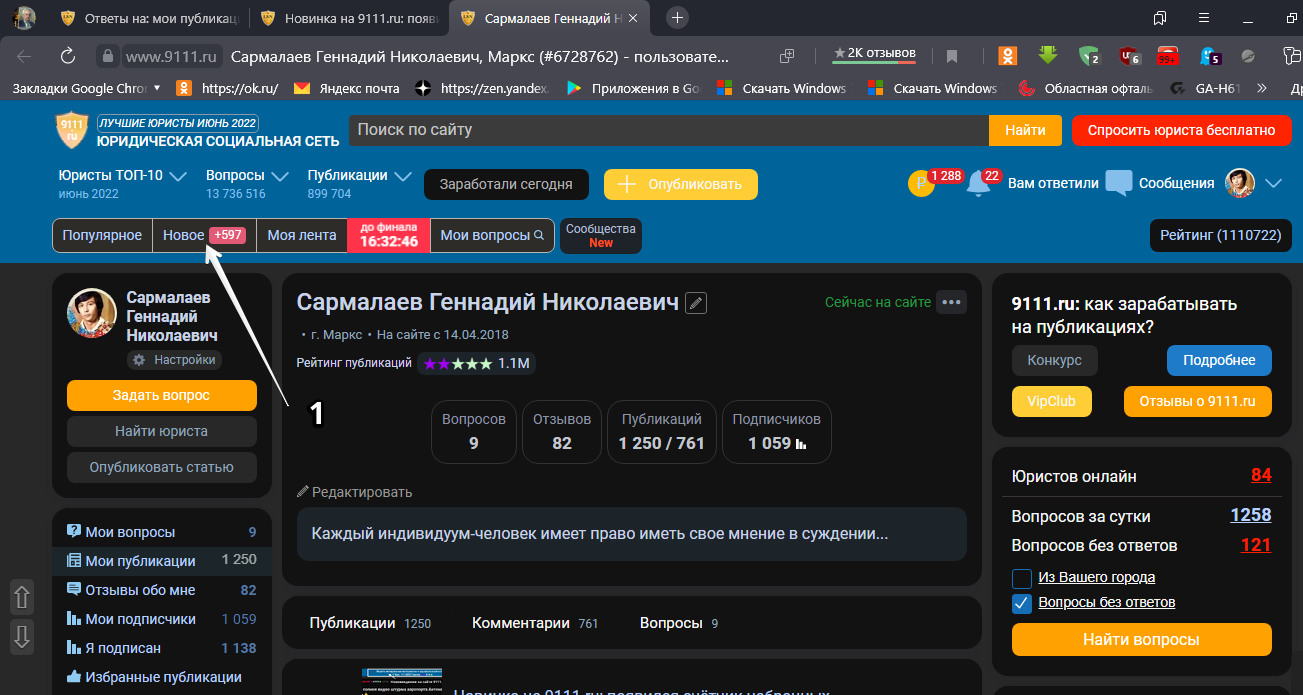Click the pencil icon next to the profile name

(x=696, y=302)
